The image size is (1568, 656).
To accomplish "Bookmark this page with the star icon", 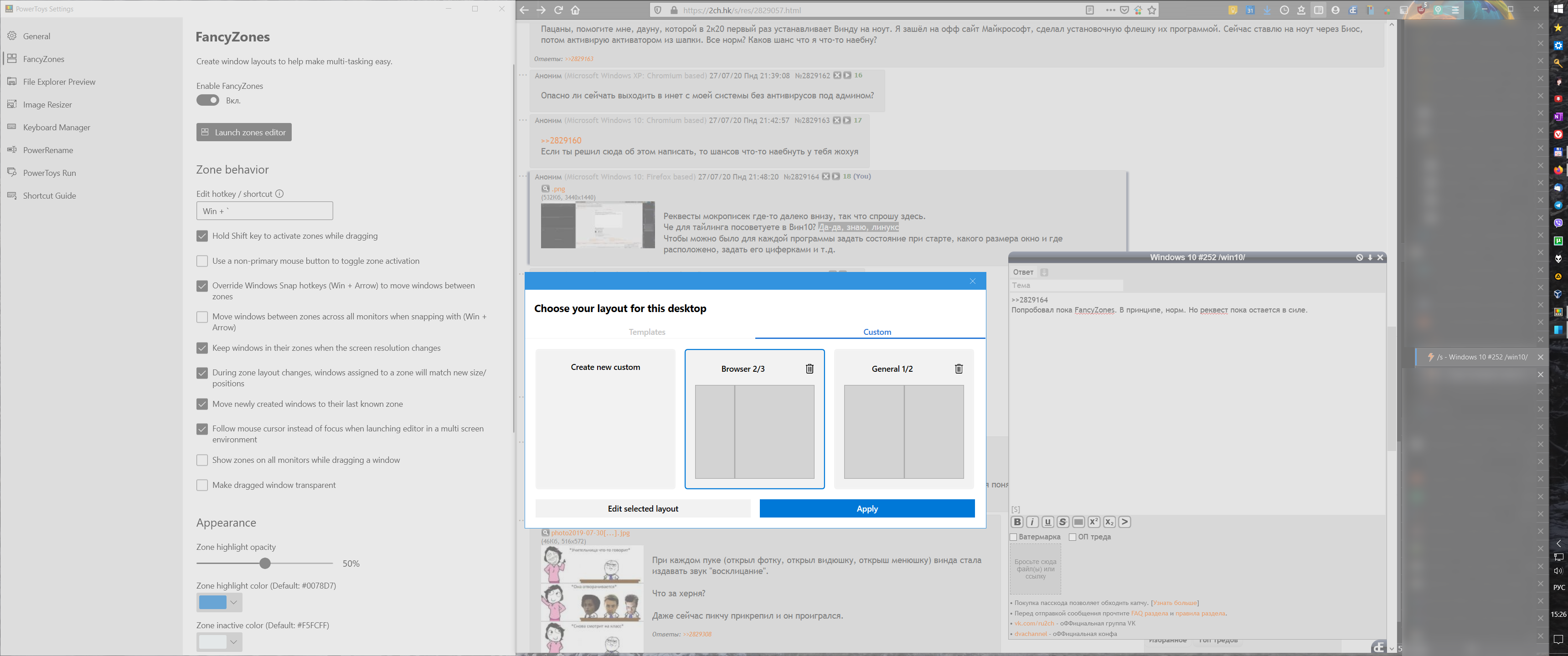I will (1152, 10).
